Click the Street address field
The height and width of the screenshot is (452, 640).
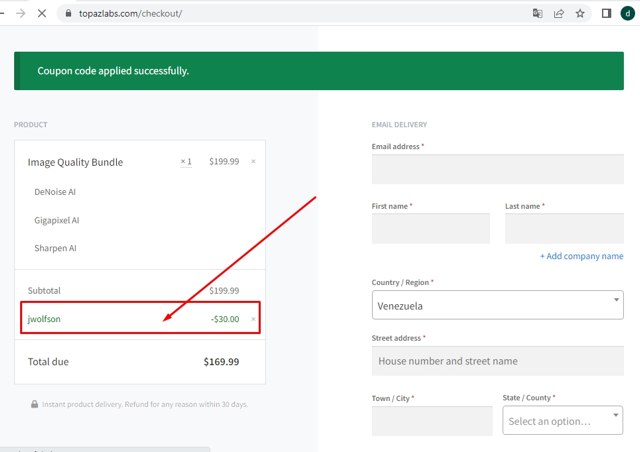[x=497, y=361]
